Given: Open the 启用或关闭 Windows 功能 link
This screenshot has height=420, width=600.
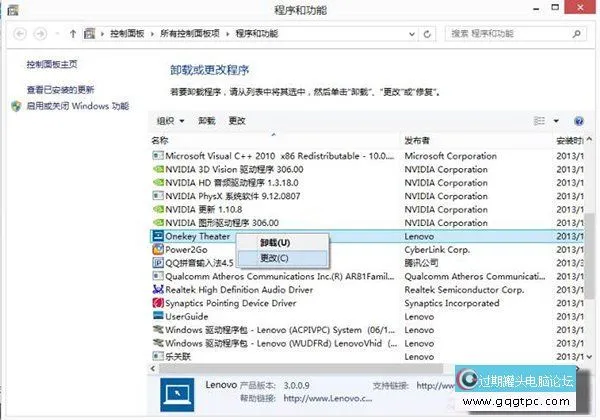Looking at the screenshot, I should (x=77, y=105).
